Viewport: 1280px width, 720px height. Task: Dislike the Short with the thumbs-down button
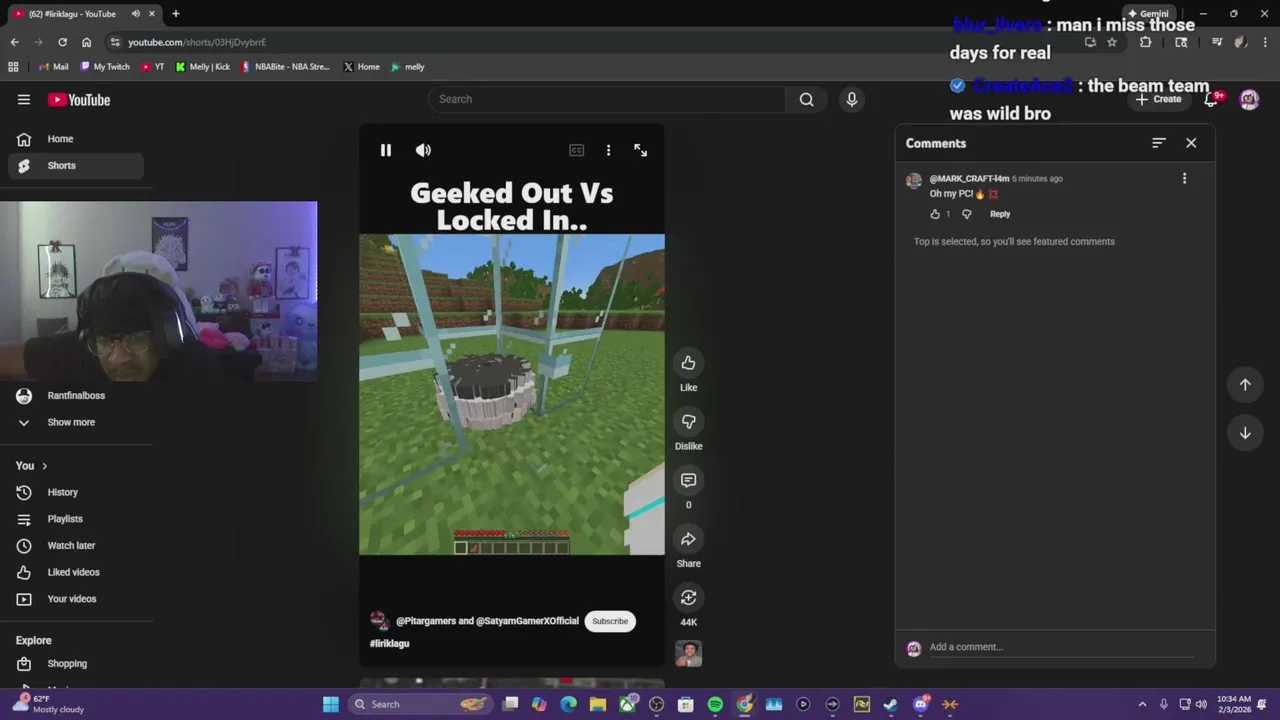point(688,422)
